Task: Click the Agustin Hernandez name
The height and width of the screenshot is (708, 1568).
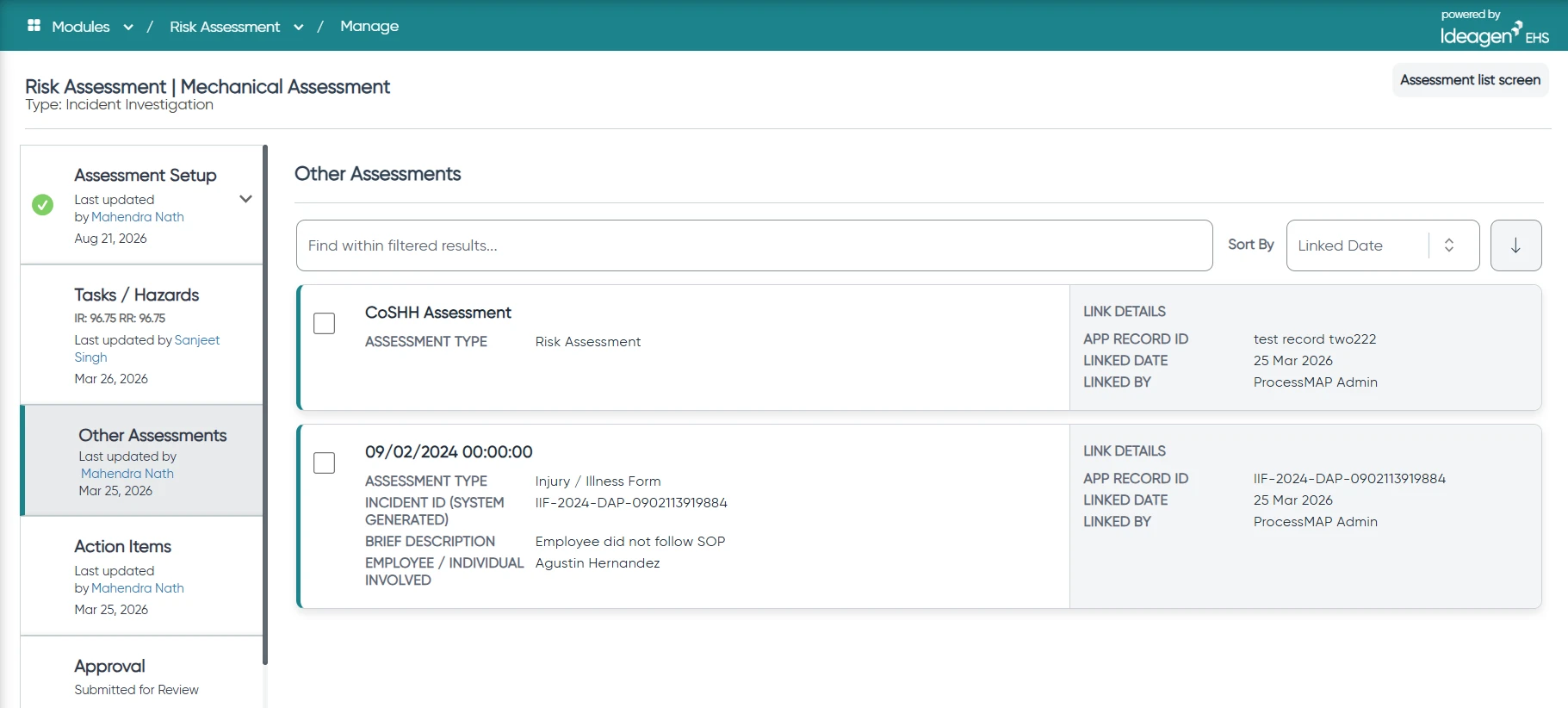Action: pyautogui.click(x=598, y=563)
